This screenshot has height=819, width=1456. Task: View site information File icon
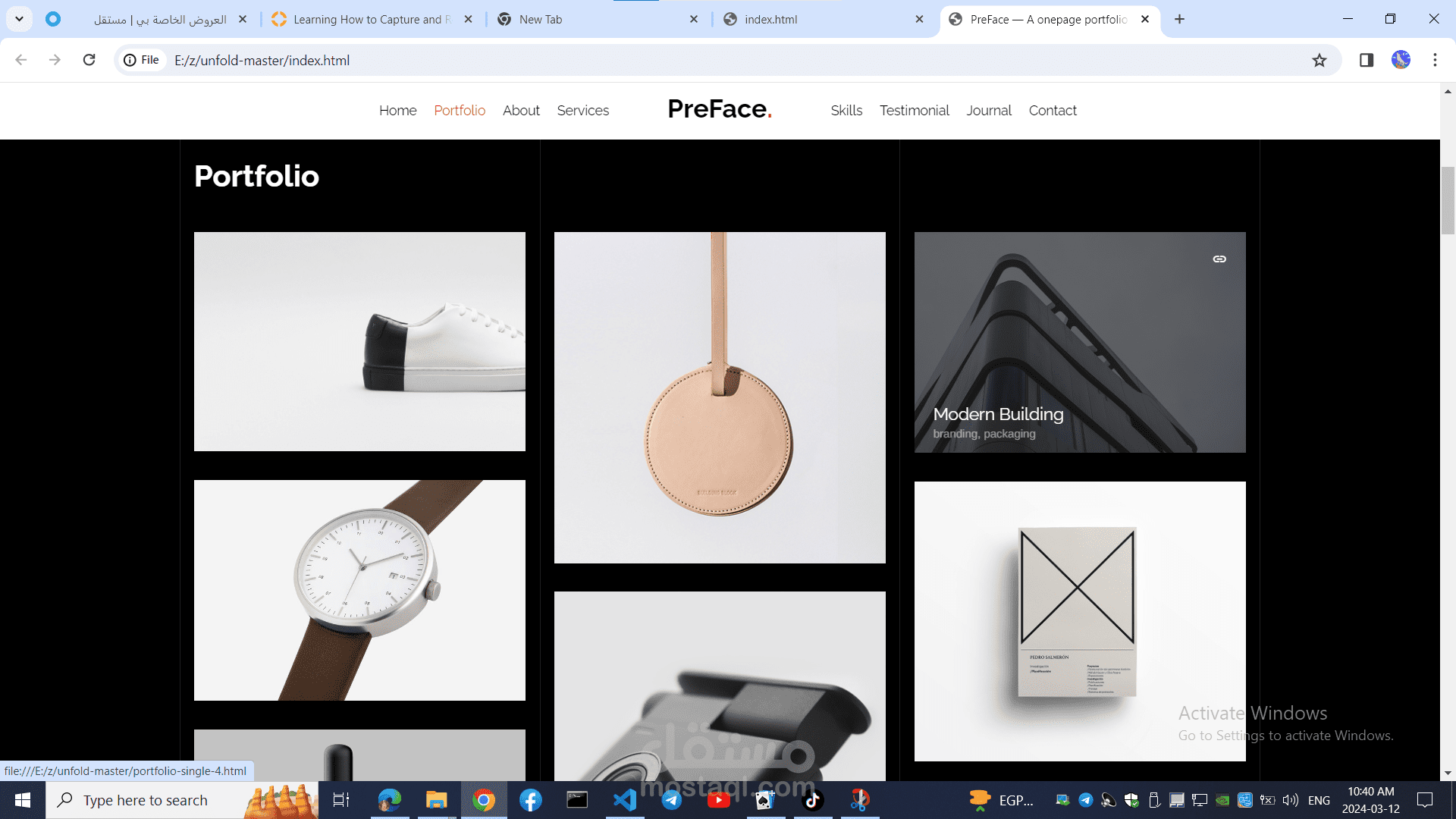142,60
